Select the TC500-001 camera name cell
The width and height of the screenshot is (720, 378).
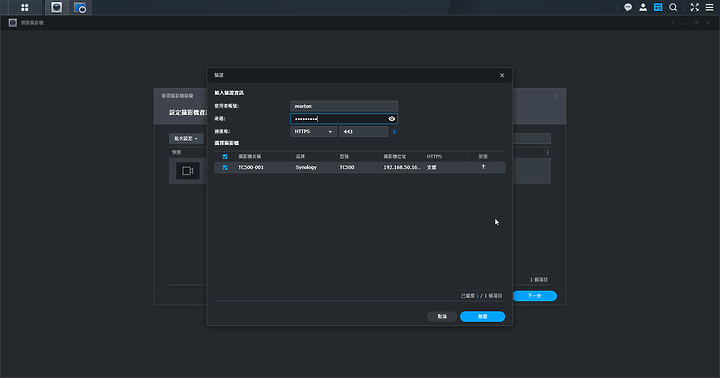(x=251, y=168)
